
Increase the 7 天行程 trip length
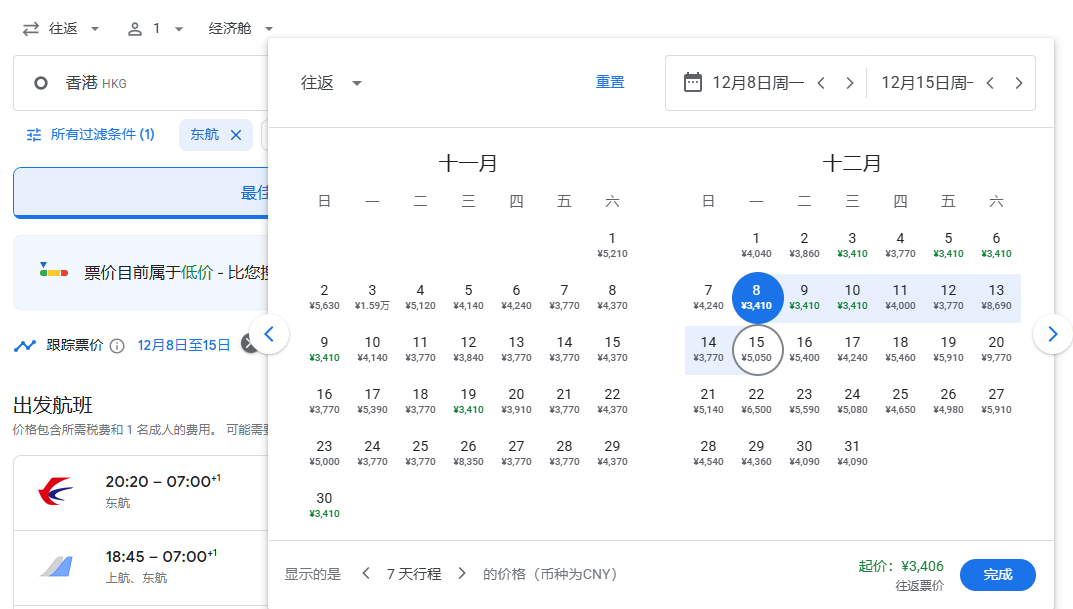[462, 573]
